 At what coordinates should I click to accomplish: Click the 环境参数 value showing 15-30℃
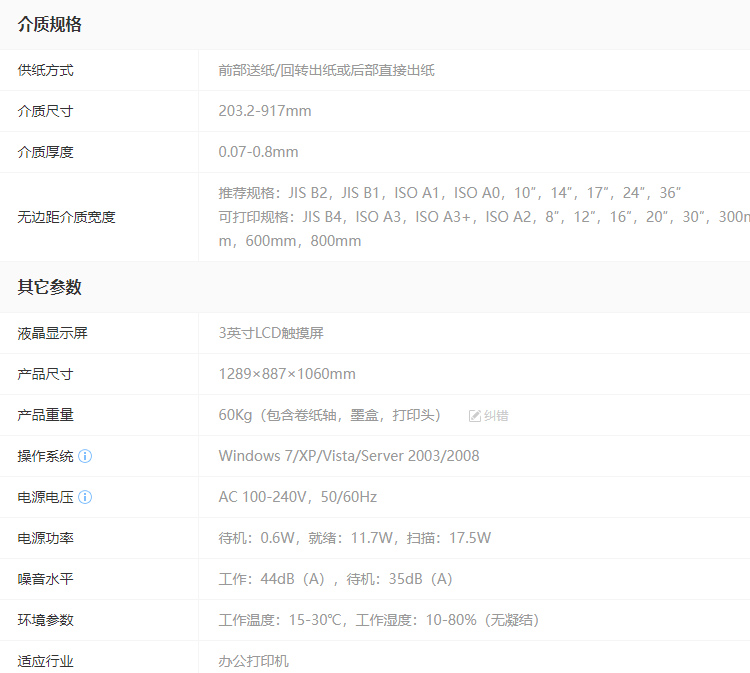pos(379,620)
